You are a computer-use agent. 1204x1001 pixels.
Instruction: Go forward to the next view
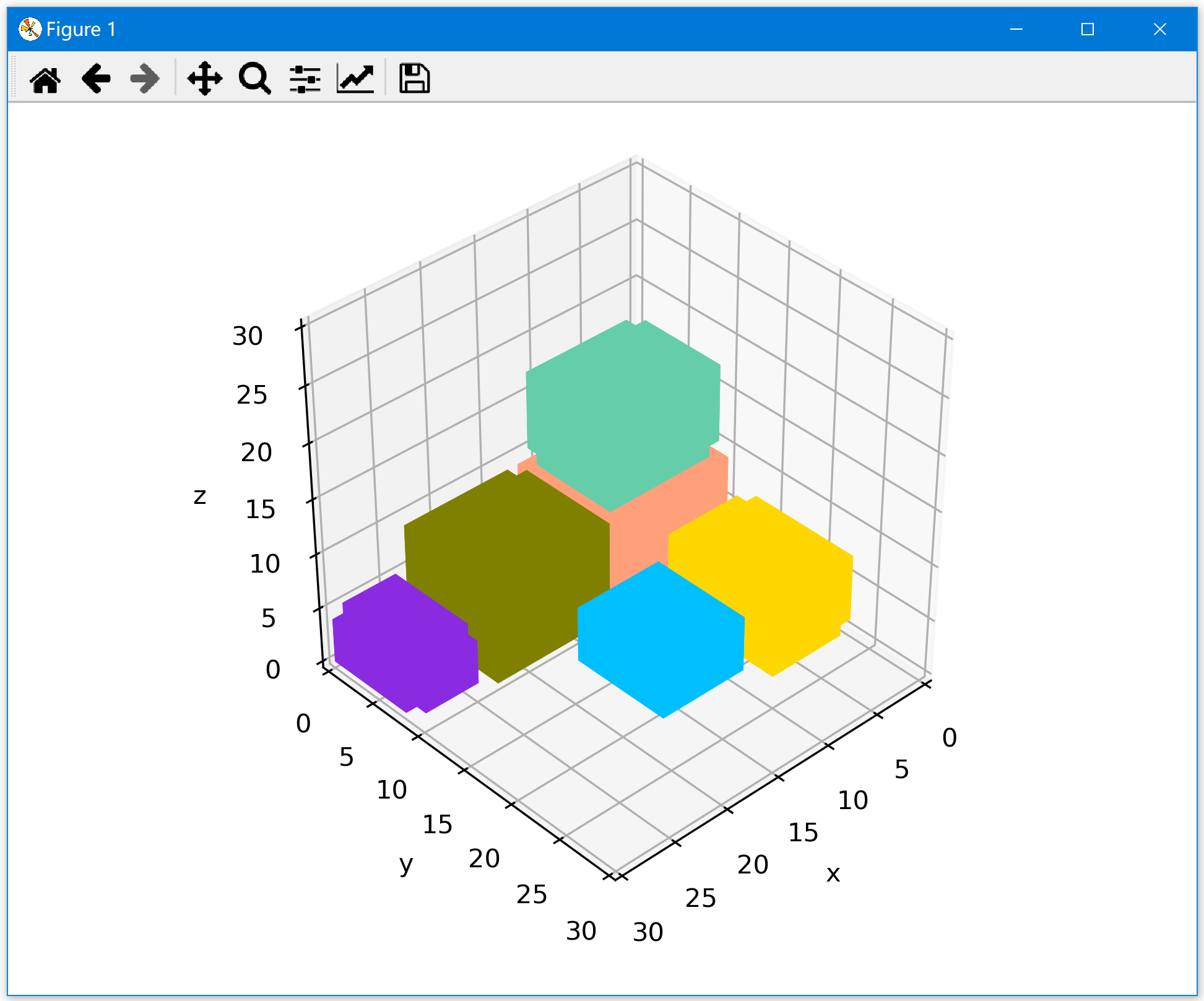145,79
